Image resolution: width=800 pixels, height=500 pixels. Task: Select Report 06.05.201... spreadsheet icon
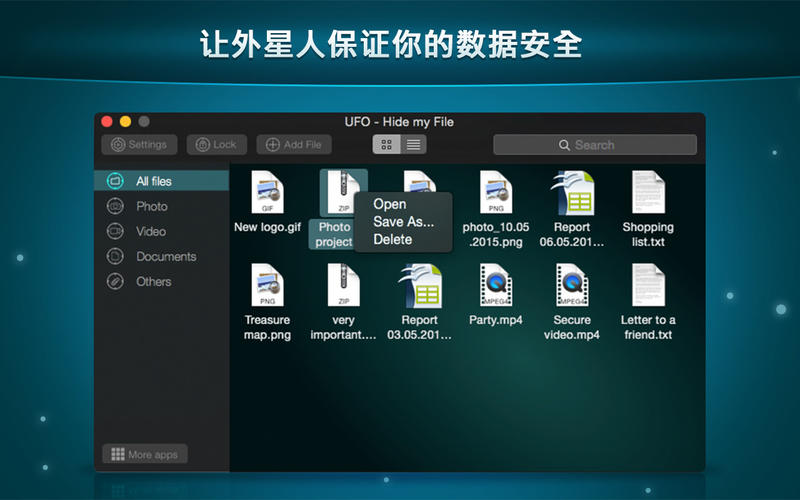[572, 192]
